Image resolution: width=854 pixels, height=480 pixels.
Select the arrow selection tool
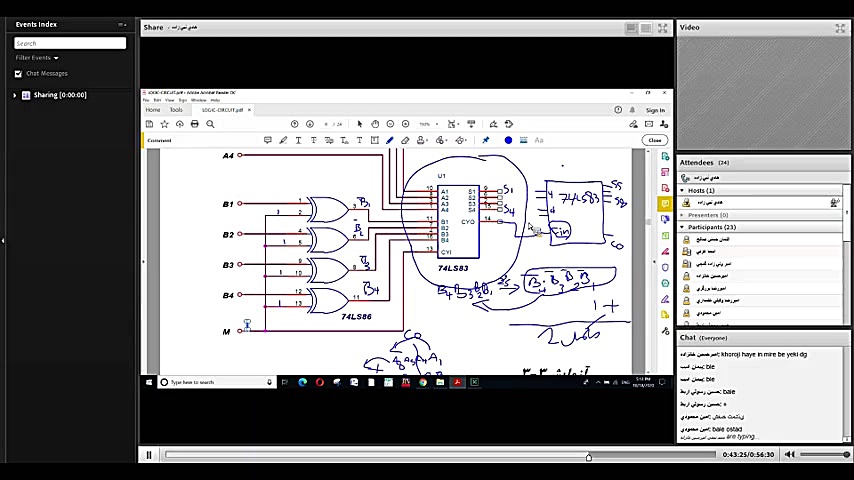[x=359, y=124]
